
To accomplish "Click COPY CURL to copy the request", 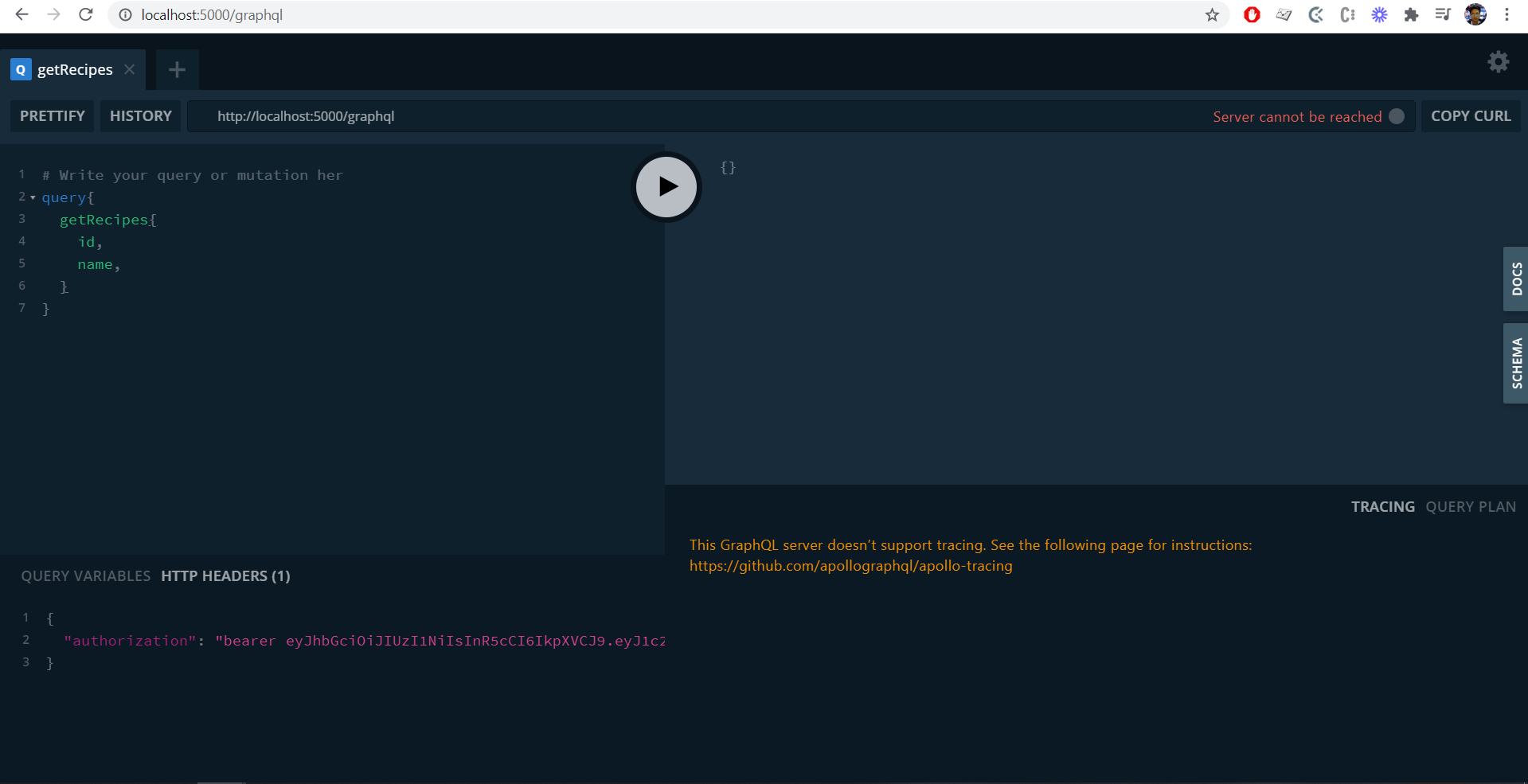I will 1470,115.
